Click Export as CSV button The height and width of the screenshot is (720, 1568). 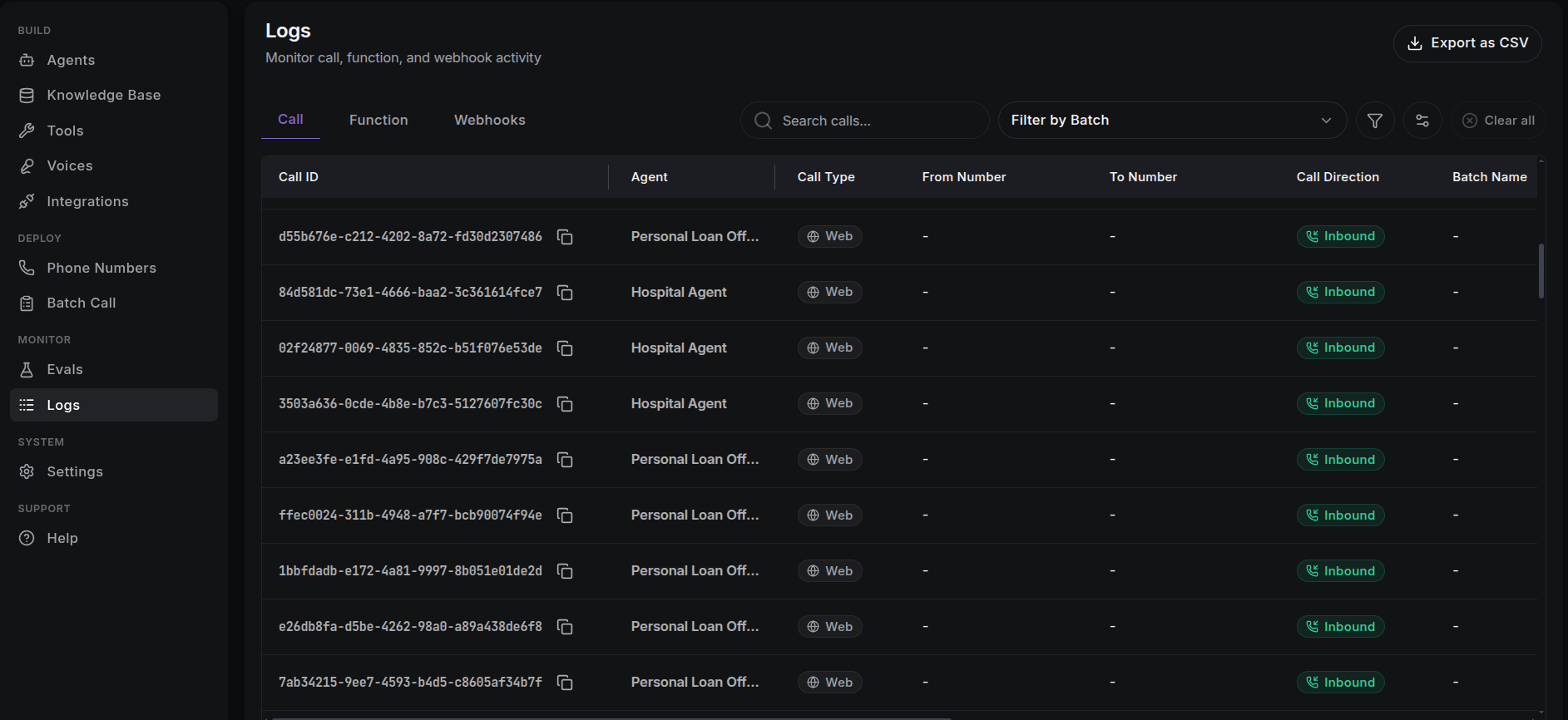pos(1467,43)
